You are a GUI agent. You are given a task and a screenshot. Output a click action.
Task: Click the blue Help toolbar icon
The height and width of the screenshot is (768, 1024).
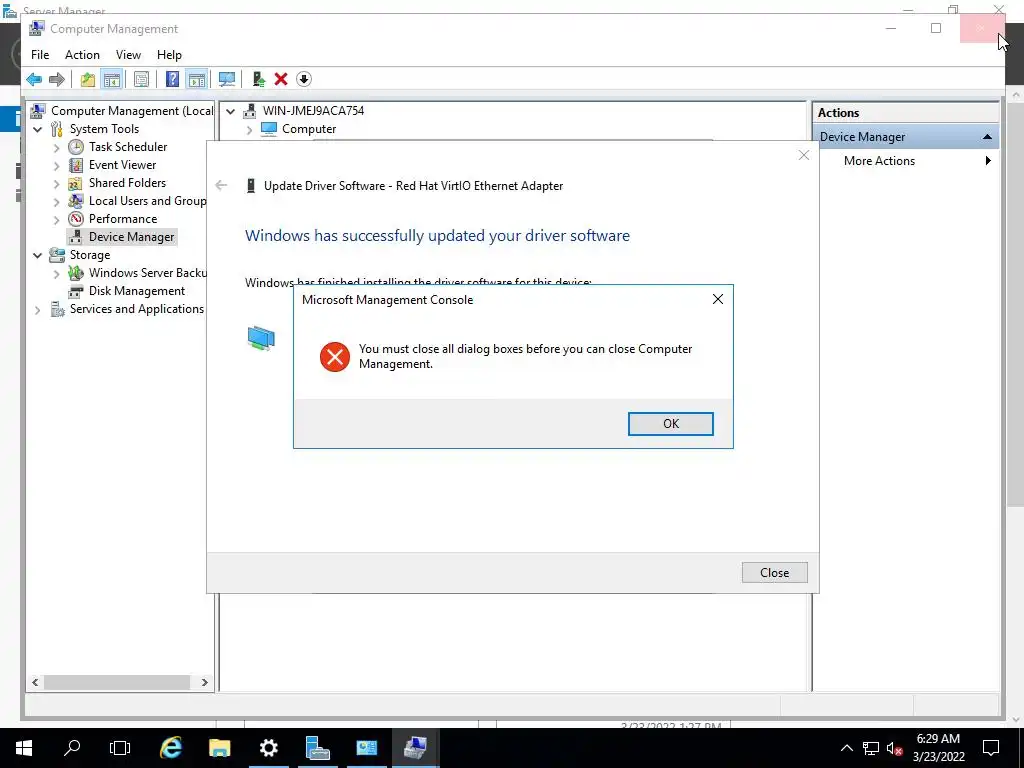172,80
